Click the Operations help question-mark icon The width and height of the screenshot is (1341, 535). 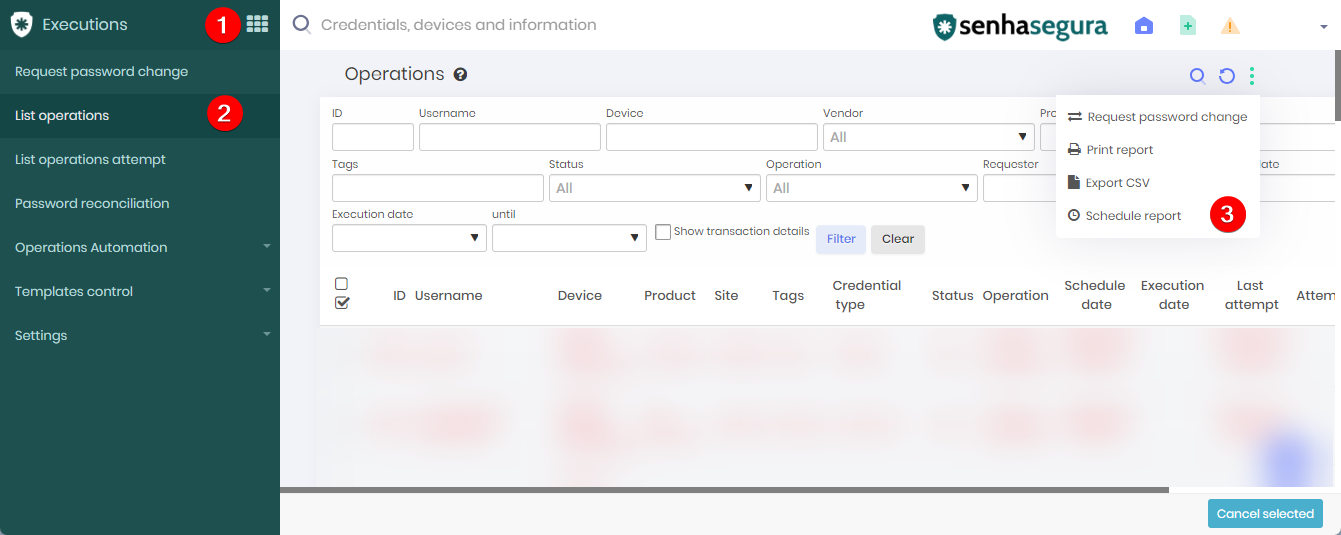(460, 74)
